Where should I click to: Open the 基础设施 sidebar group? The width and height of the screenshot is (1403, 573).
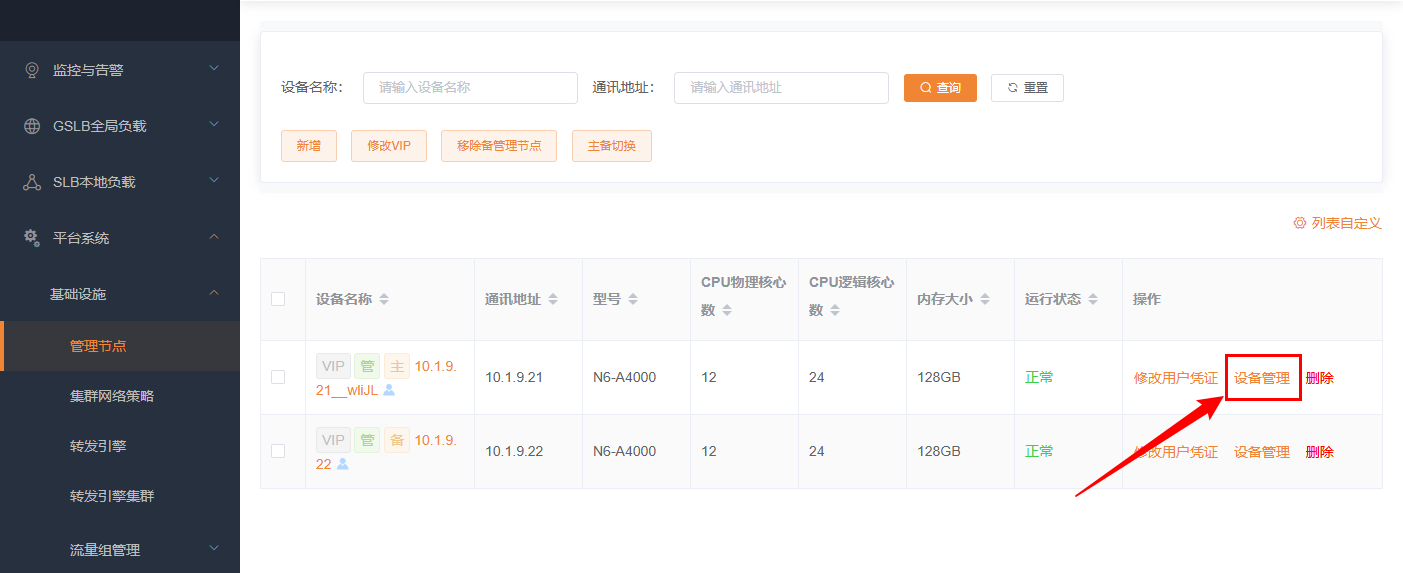(120, 294)
